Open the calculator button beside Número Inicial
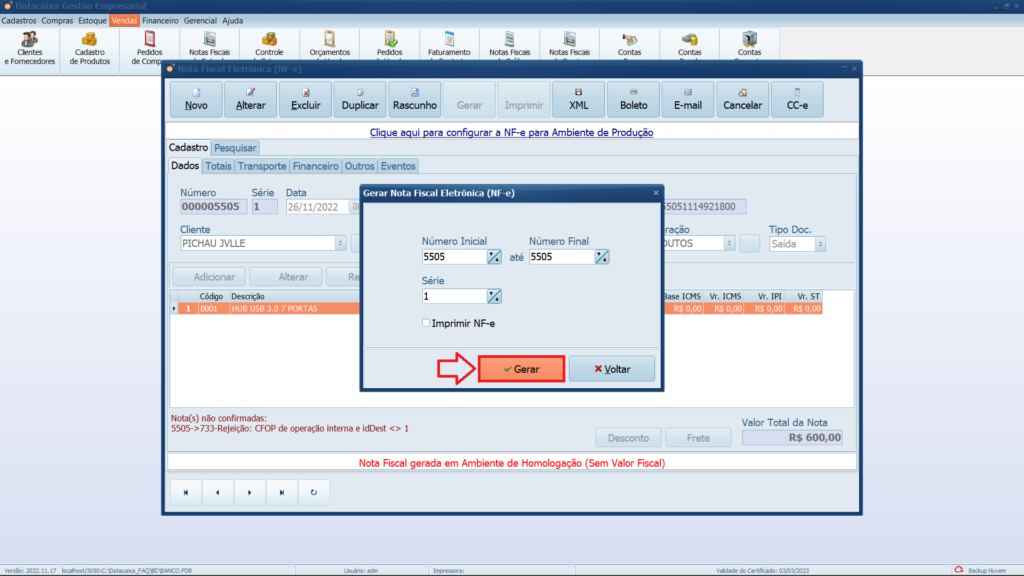 point(494,257)
